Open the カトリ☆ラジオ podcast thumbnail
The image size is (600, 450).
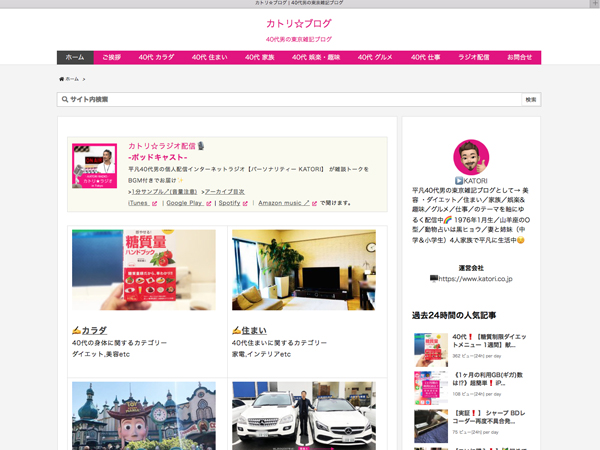pyautogui.click(x=94, y=166)
